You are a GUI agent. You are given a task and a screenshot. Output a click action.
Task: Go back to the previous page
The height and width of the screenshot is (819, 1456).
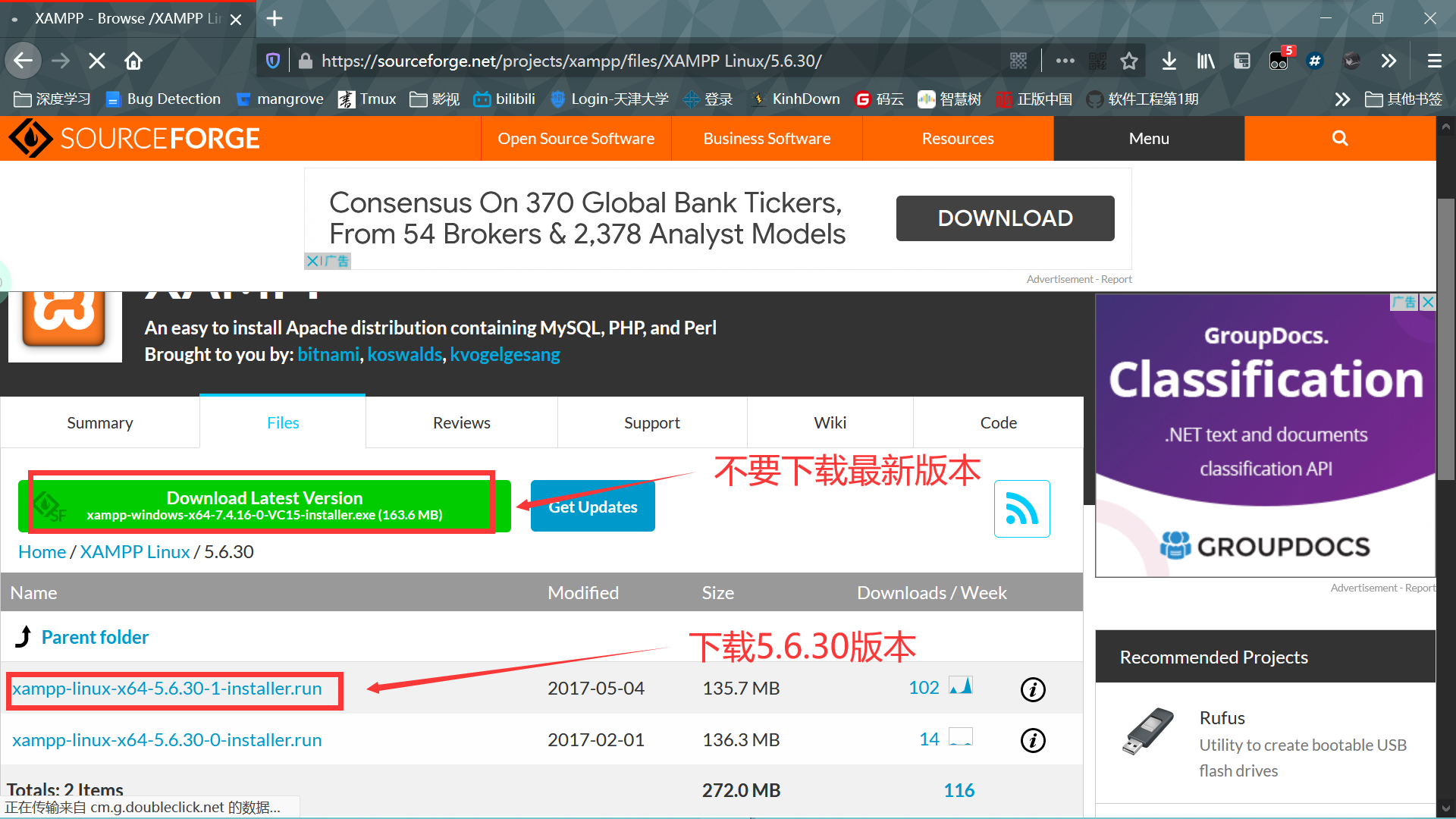point(24,61)
